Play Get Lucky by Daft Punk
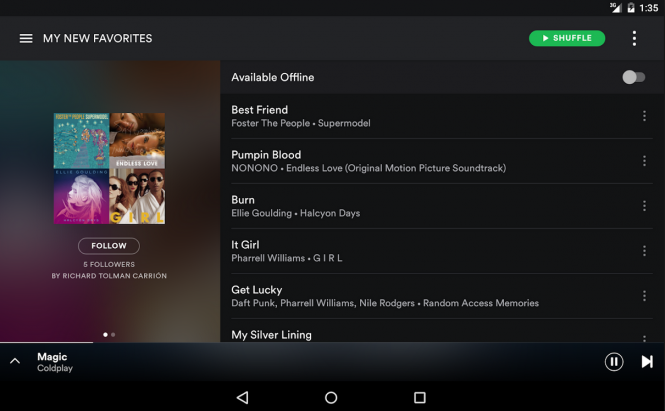The height and width of the screenshot is (411, 665). tap(400, 296)
